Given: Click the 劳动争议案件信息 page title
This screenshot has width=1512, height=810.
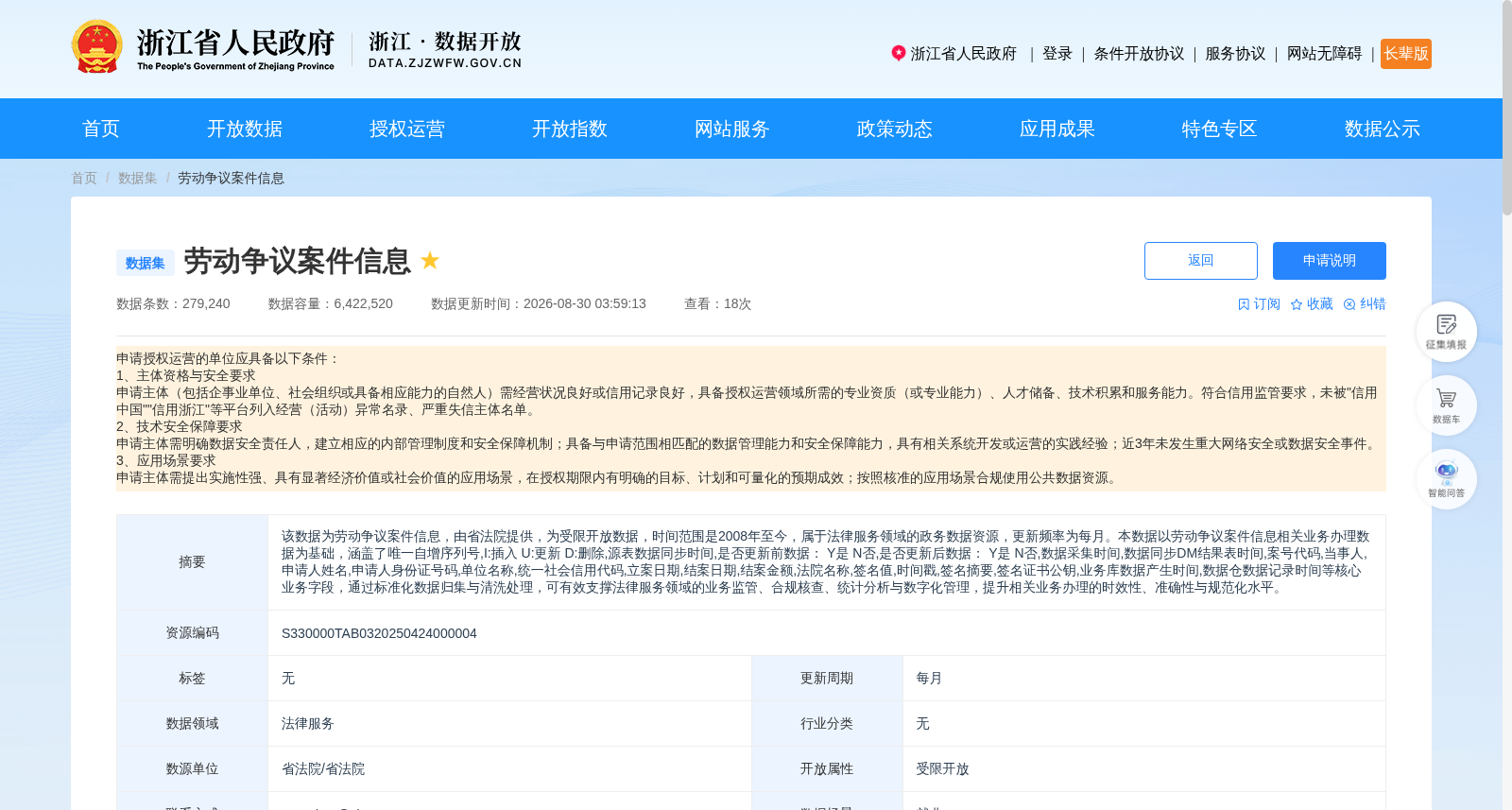Looking at the screenshot, I should [x=298, y=261].
